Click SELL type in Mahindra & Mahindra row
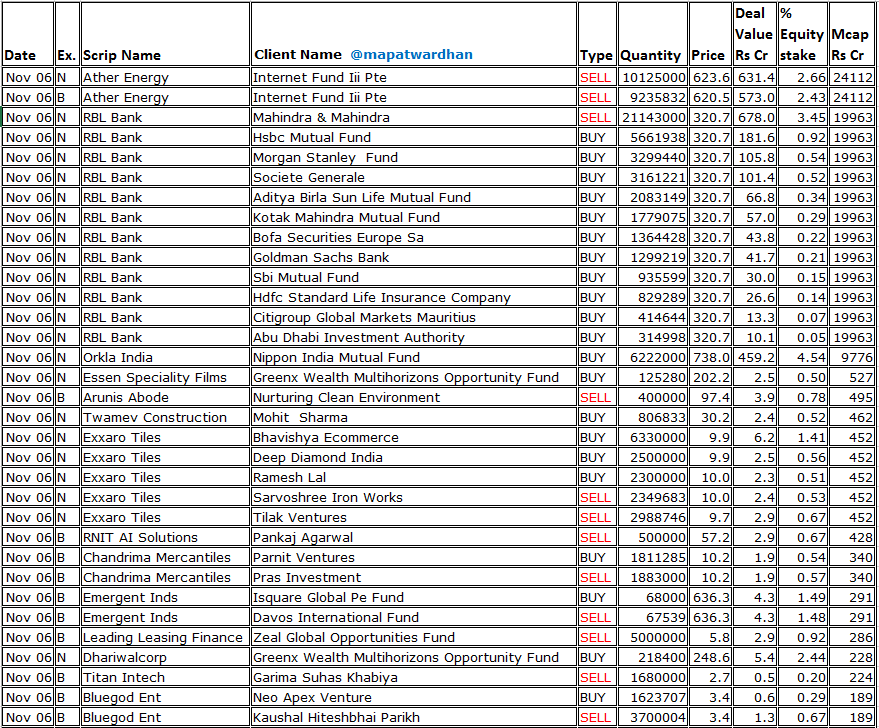Viewport: 879px width, 728px height. point(598,118)
